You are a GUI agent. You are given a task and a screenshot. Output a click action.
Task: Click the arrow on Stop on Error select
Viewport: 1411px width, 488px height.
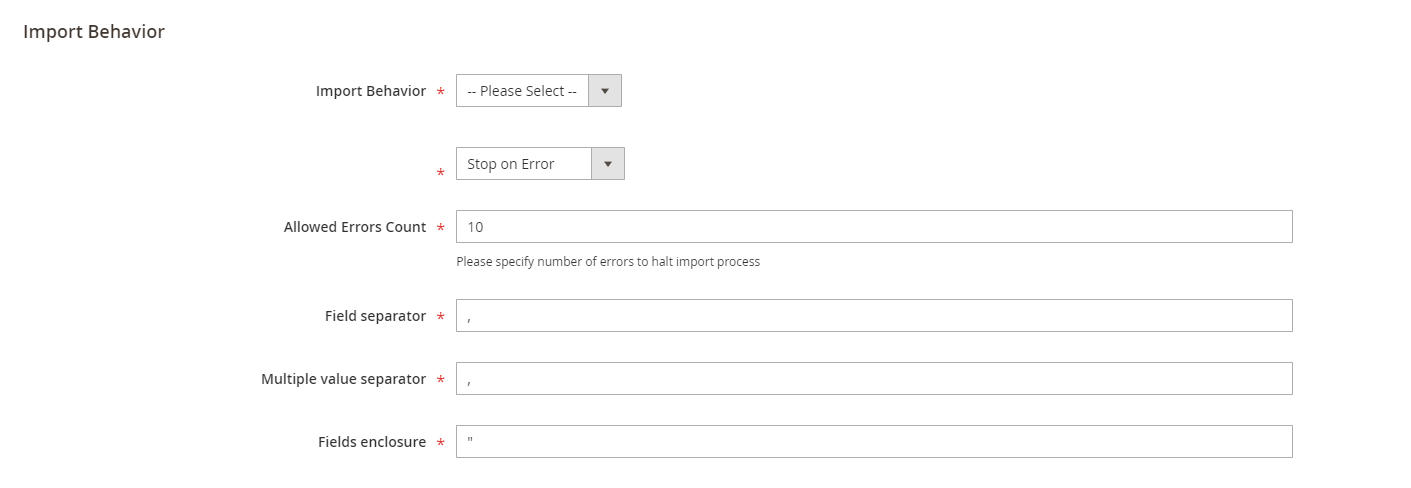coord(607,164)
